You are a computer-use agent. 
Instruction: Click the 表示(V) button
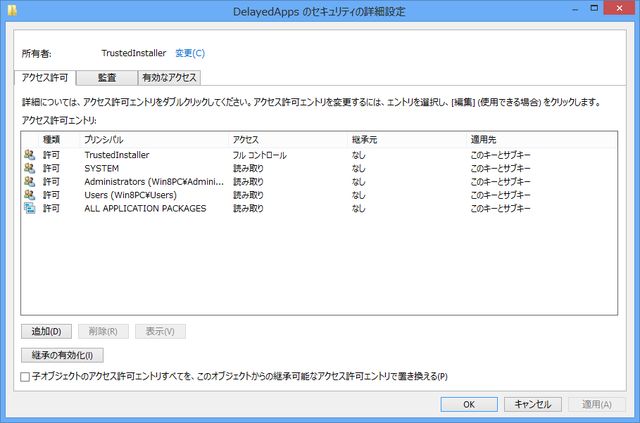[x=160, y=331]
